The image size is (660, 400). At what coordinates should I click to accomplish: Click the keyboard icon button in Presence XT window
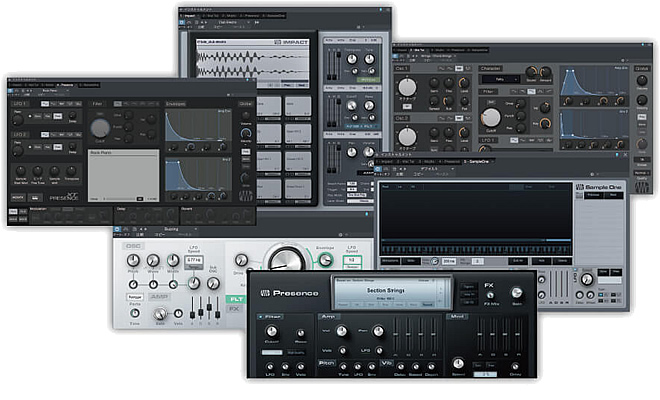(35, 197)
